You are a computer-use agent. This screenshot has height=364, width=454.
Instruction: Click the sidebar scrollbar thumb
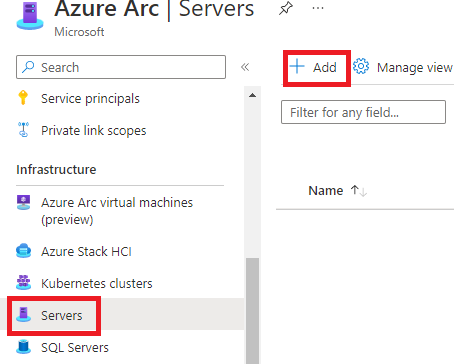point(253,311)
